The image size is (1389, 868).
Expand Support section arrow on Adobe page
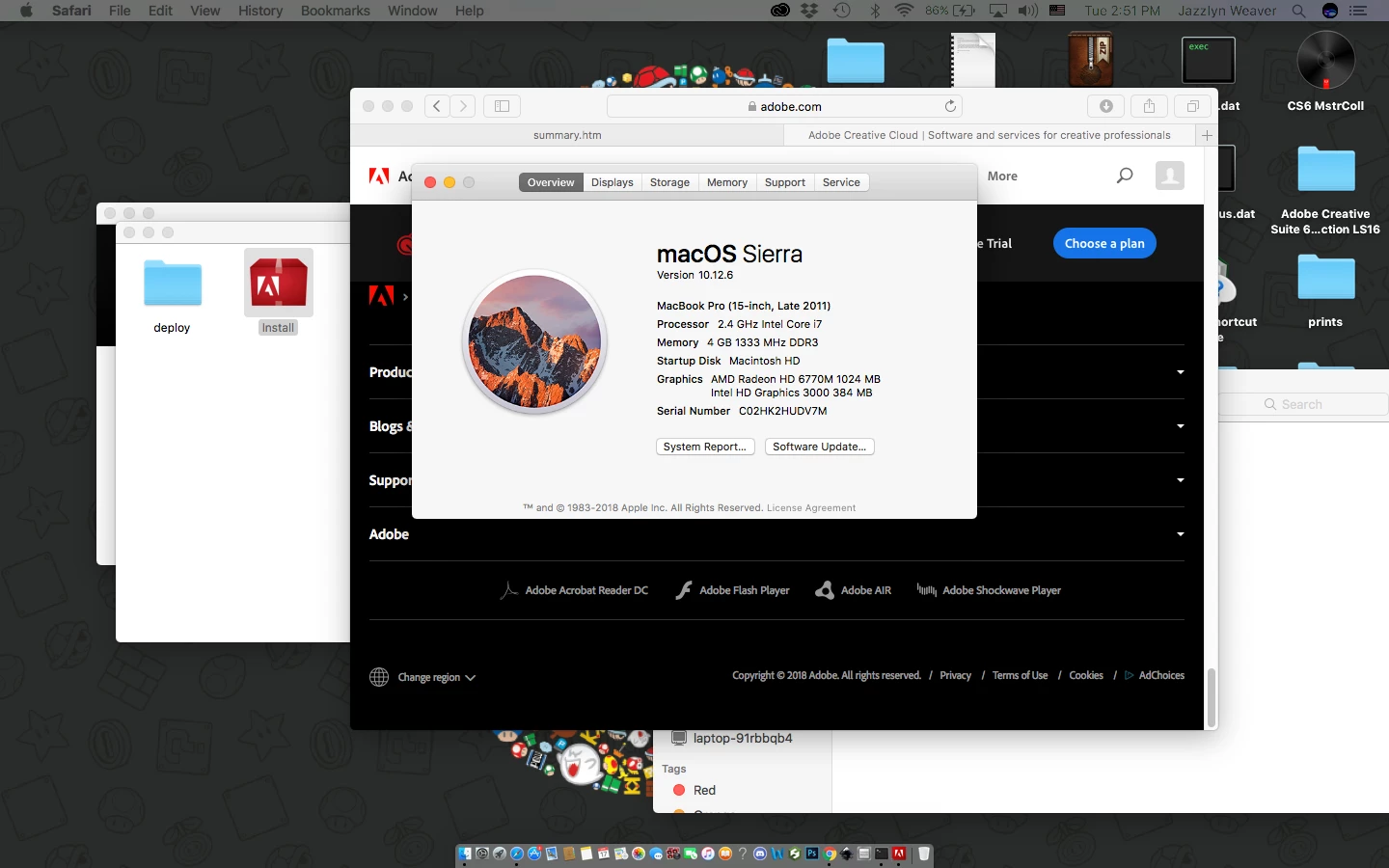[x=1180, y=480]
